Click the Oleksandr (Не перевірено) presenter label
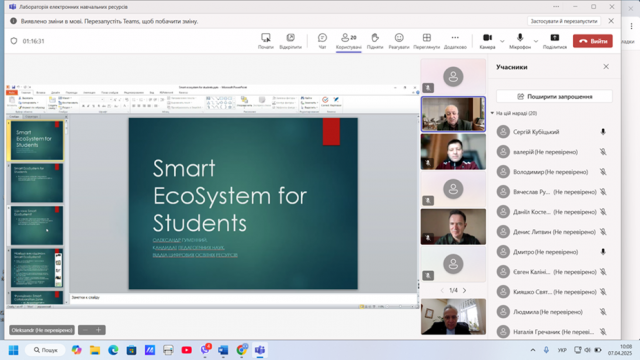640x360 pixels. pos(42,330)
